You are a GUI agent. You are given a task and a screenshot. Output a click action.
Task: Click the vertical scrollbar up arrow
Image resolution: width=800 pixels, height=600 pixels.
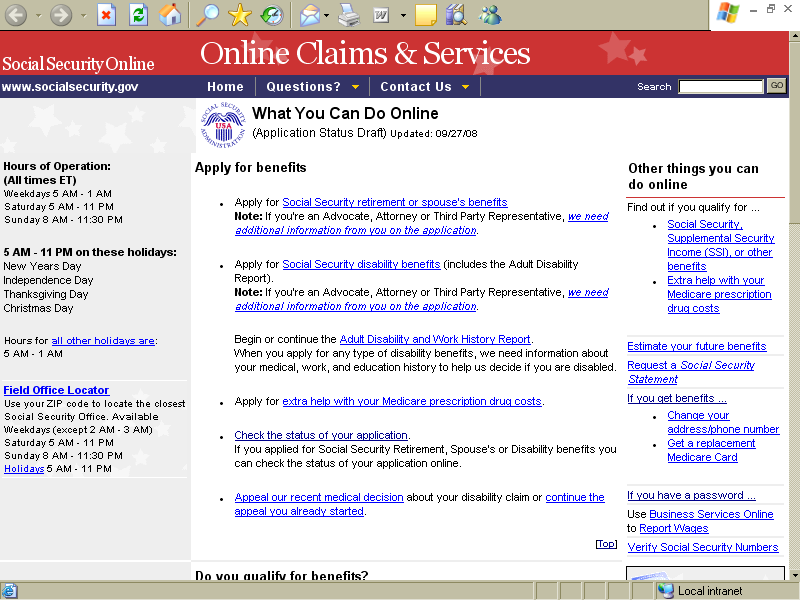tap(794, 36)
